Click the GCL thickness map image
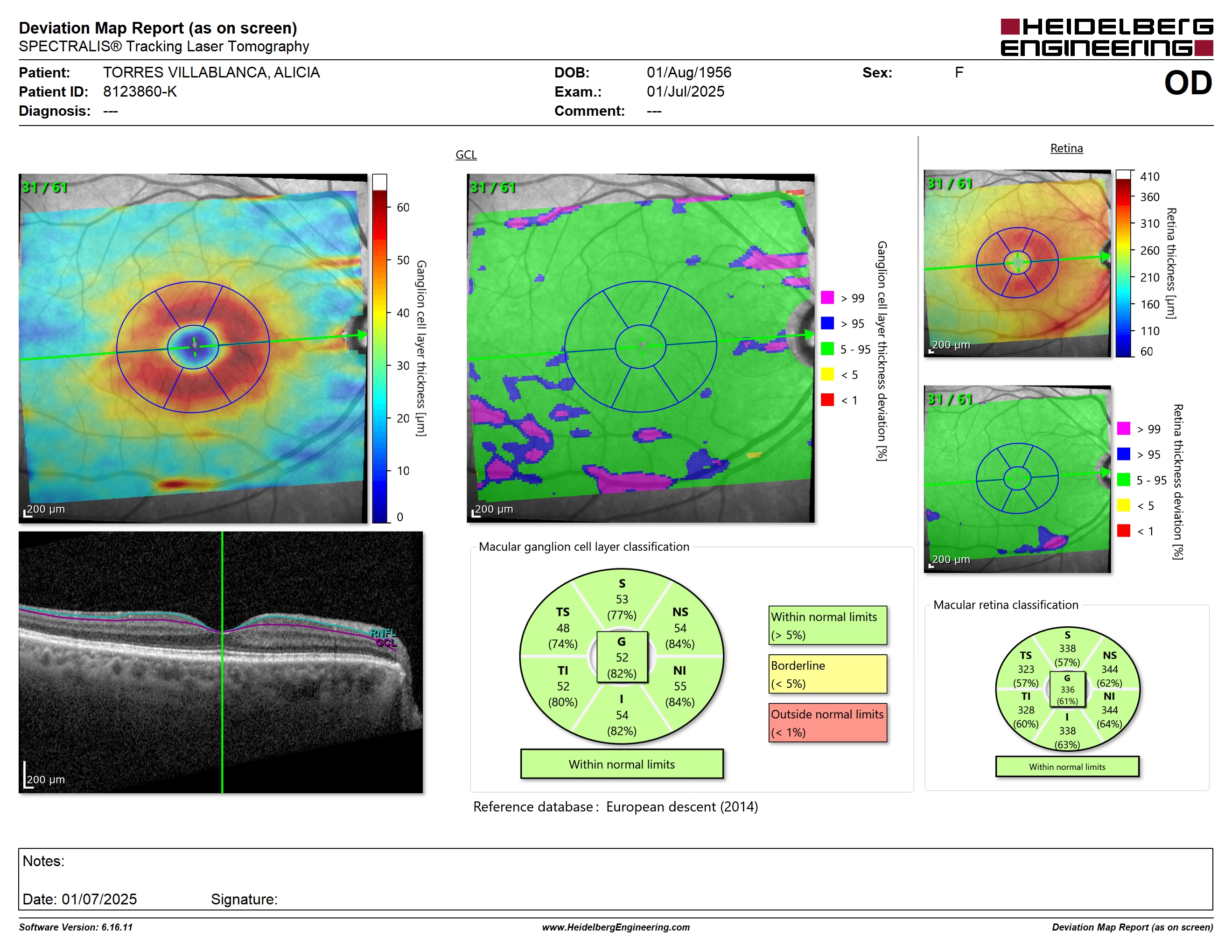 tap(193, 348)
